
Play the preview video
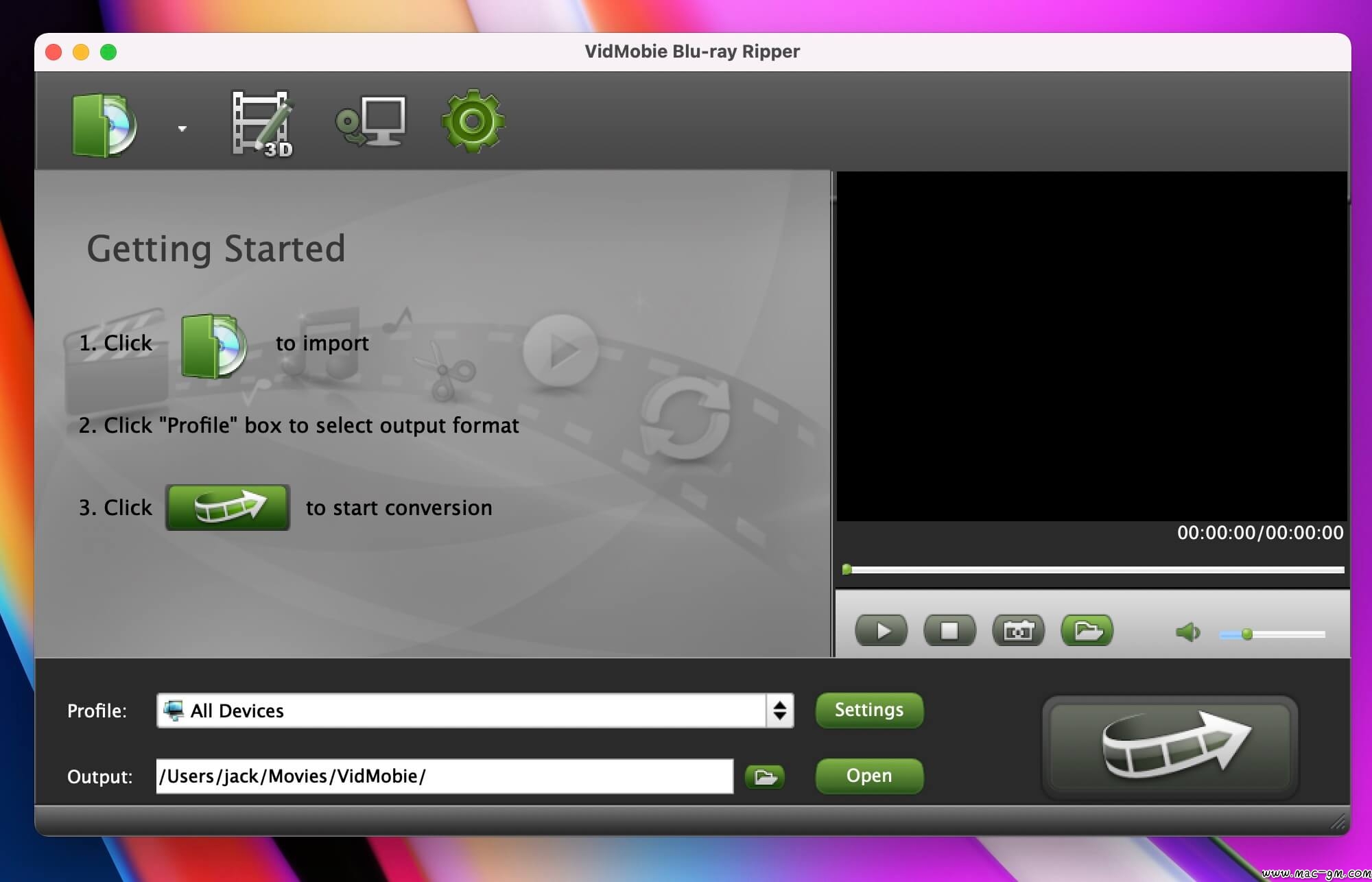(882, 630)
